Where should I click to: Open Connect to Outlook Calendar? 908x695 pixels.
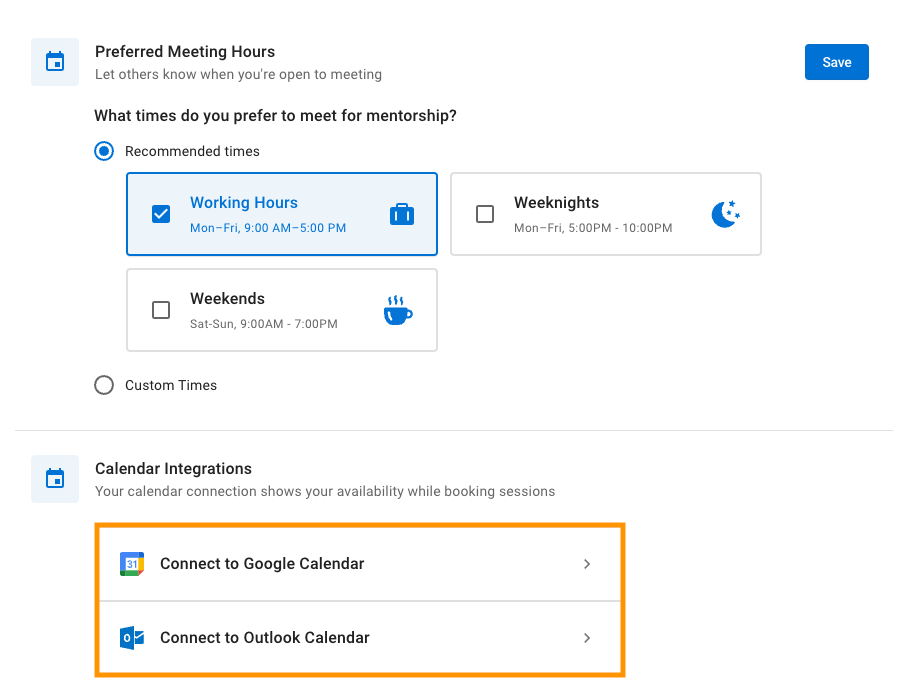(360, 638)
